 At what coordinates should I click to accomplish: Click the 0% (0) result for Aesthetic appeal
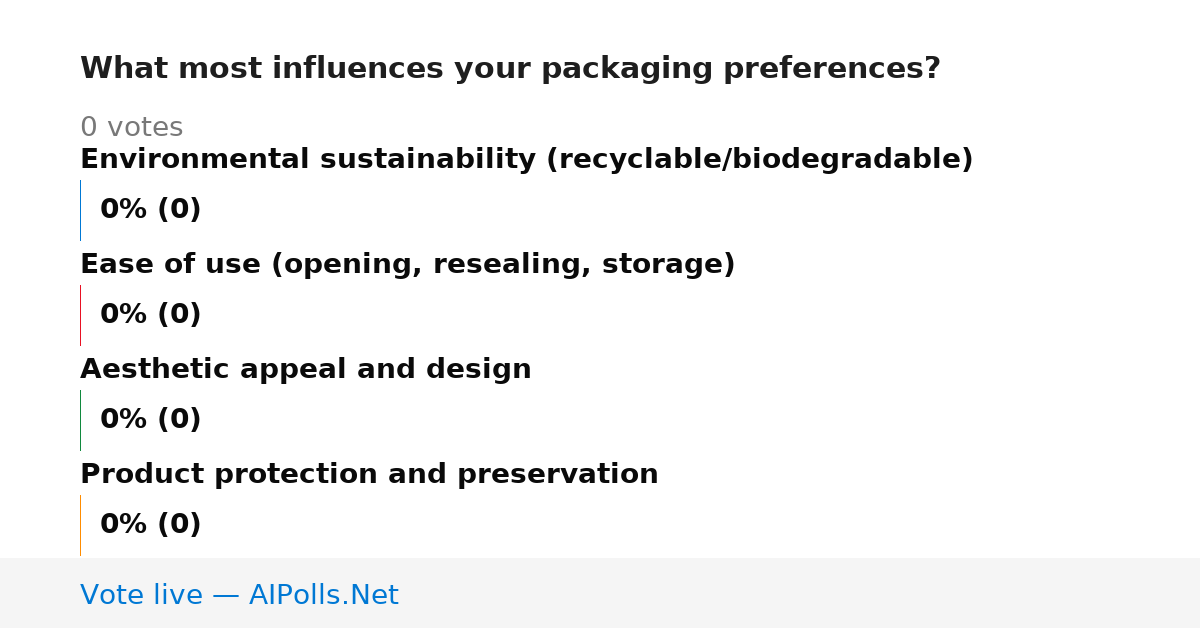[150, 420]
